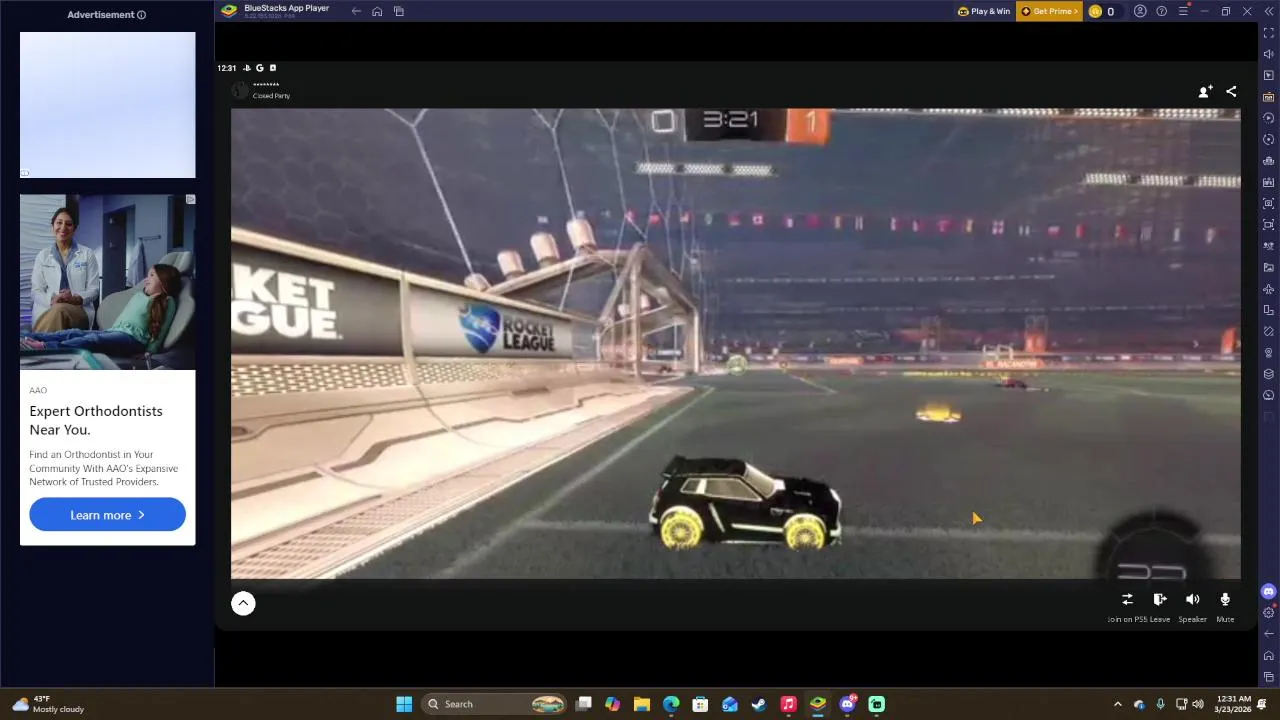Open Microsoft Edge from the taskbar

tap(671, 704)
